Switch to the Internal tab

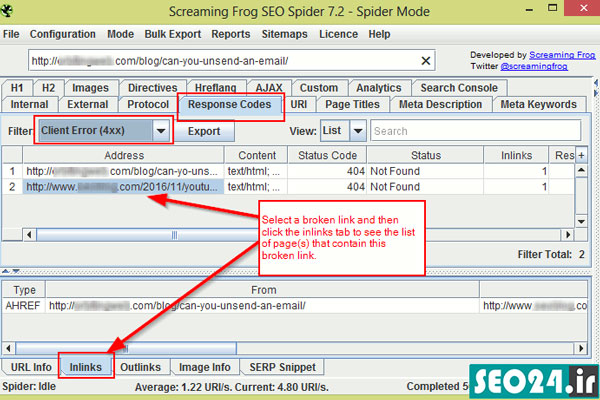pos(29,104)
